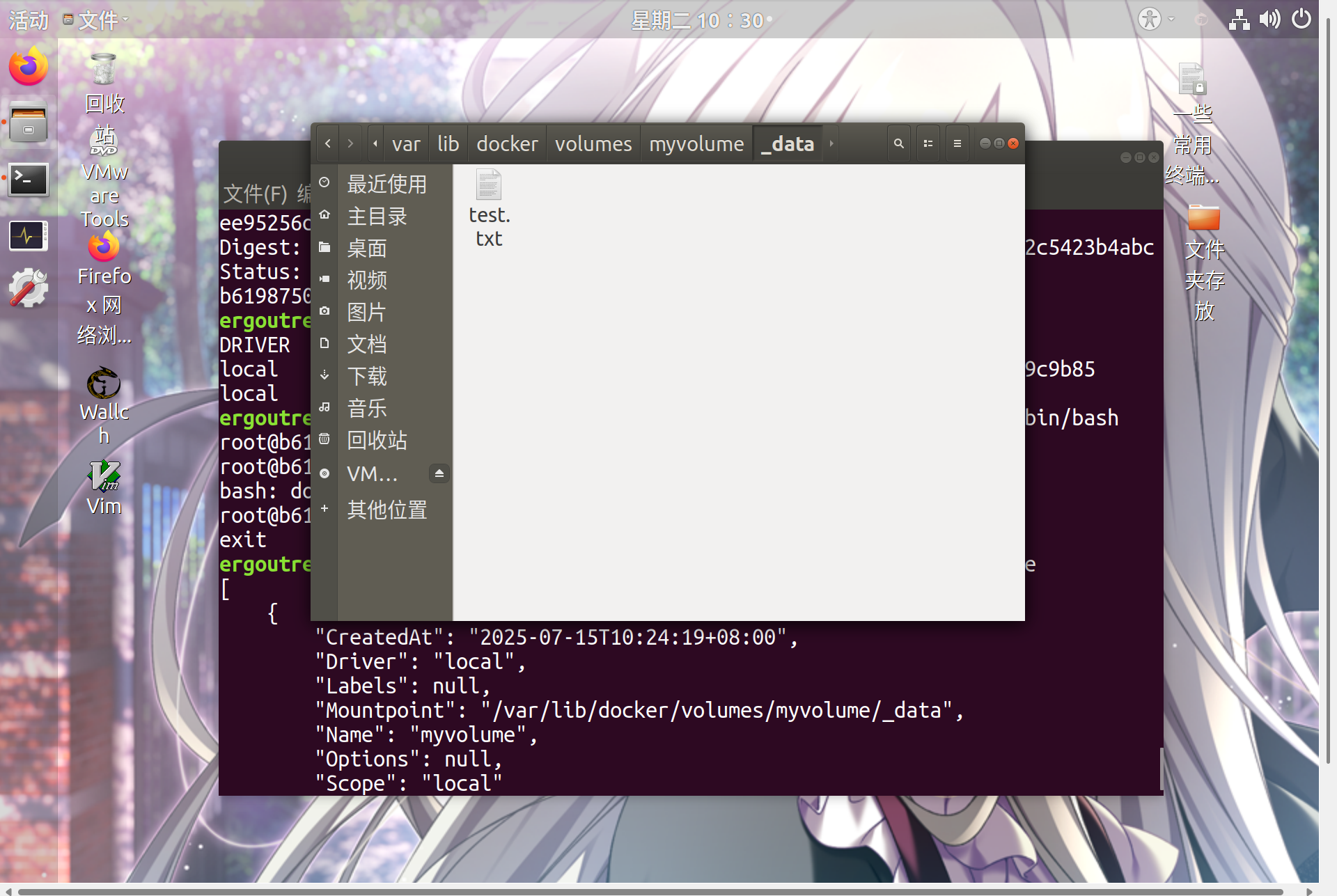The image size is (1337, 896).
Task: Switch view mode with the list-view icon
Action: 928,143
